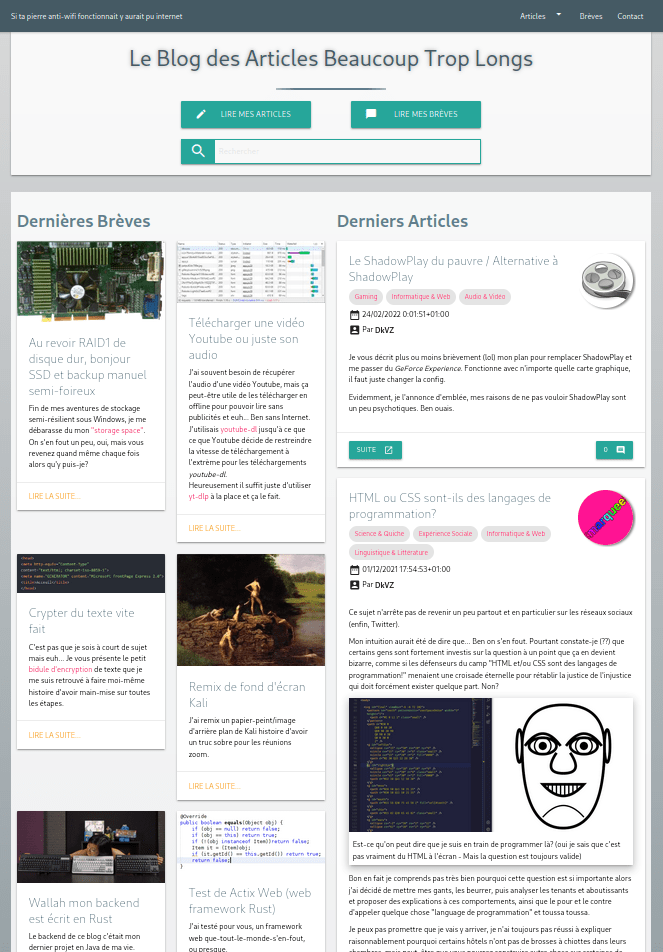Click the film reel icon on ShadowPlay article
The height and width of the screenshot is (952, 663).
(606, 281)
